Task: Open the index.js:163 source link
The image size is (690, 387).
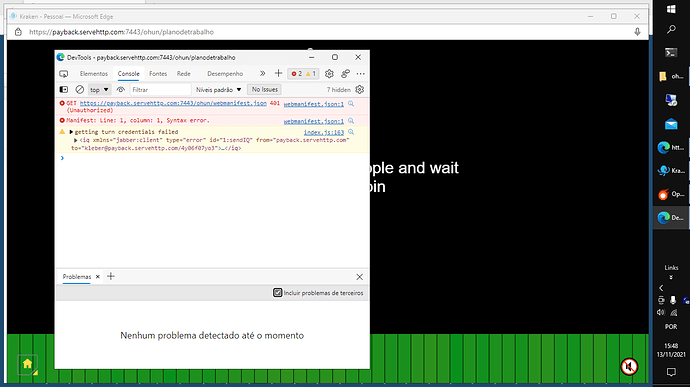Action: click(323, 132)
